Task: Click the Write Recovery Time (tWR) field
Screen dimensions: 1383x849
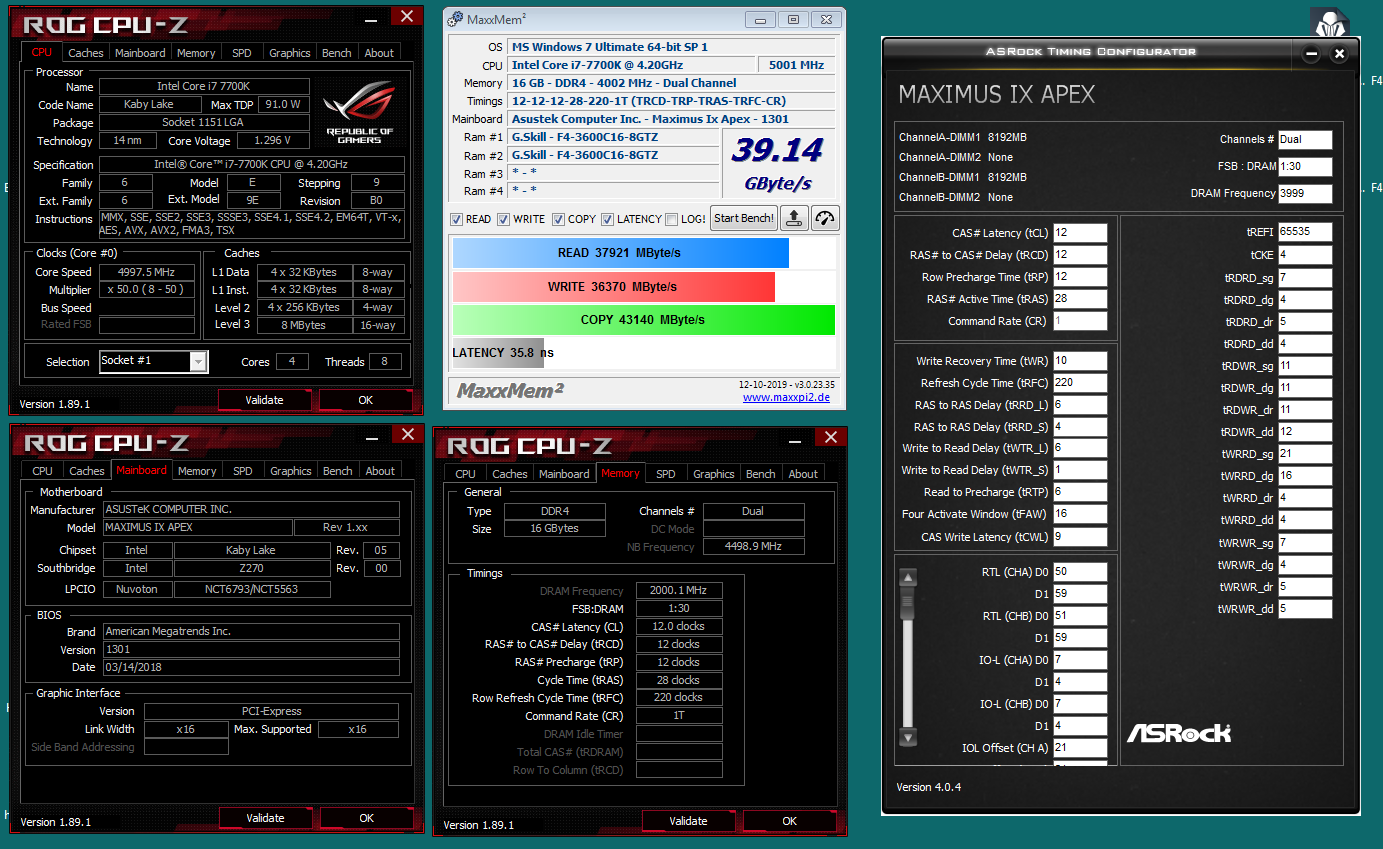Action: coord(1080,361)
